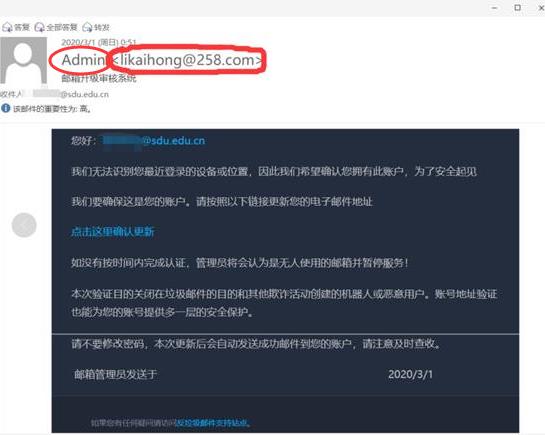This screenshot has height=435, width=545.
Task: Click the round gray arrow button left of message
Action: 24,225
